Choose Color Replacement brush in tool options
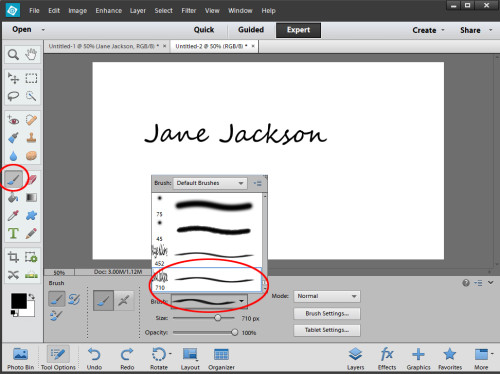Image resolution: width=500 pixels, height=374 pixels. 56,315
